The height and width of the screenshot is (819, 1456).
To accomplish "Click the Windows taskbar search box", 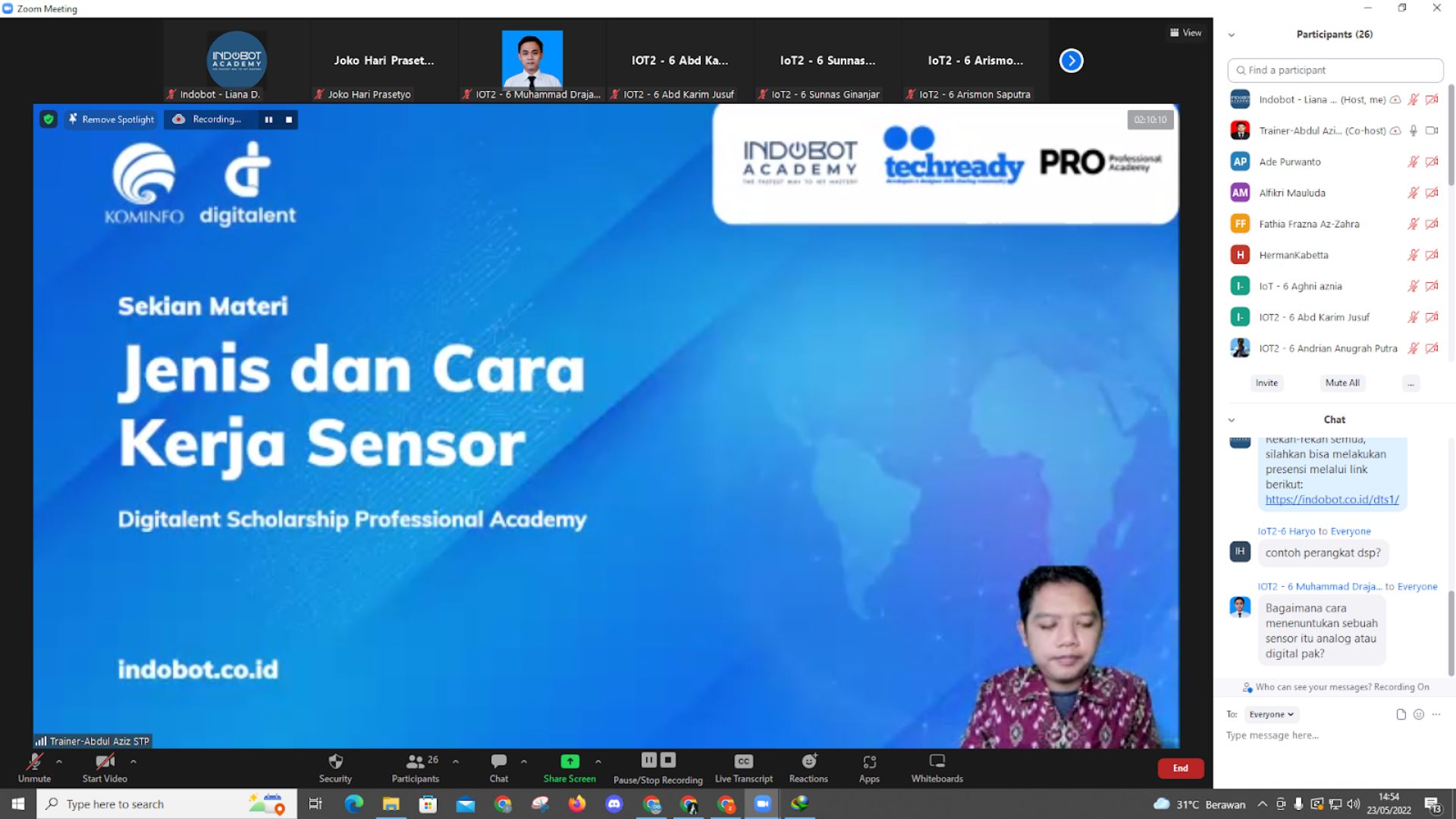I will click(x=167, y=804).
